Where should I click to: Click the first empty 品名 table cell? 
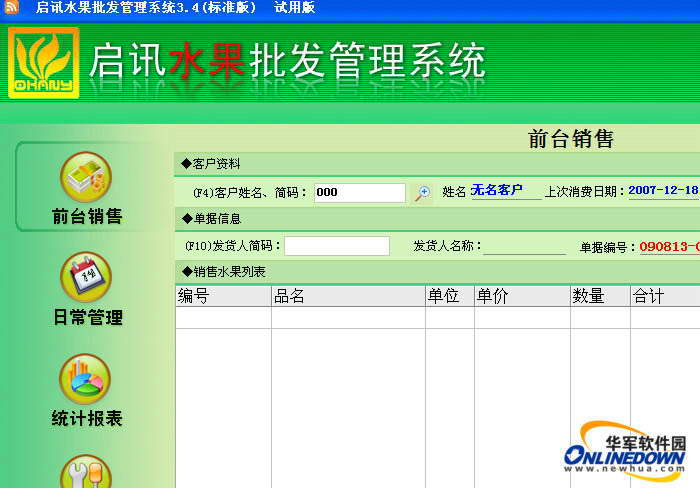(348, 318)
